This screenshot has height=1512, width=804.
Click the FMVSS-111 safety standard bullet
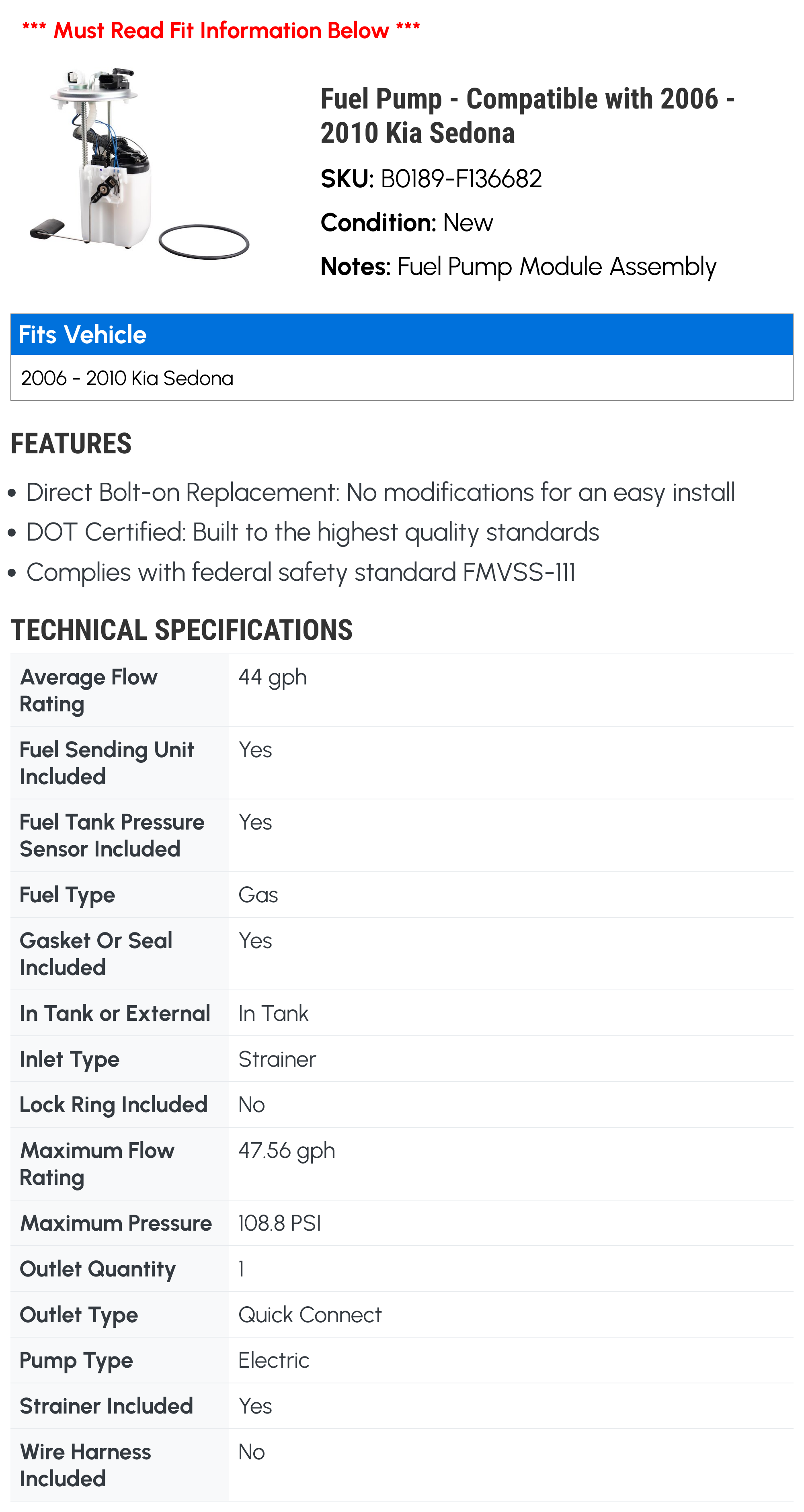(301, 572)
